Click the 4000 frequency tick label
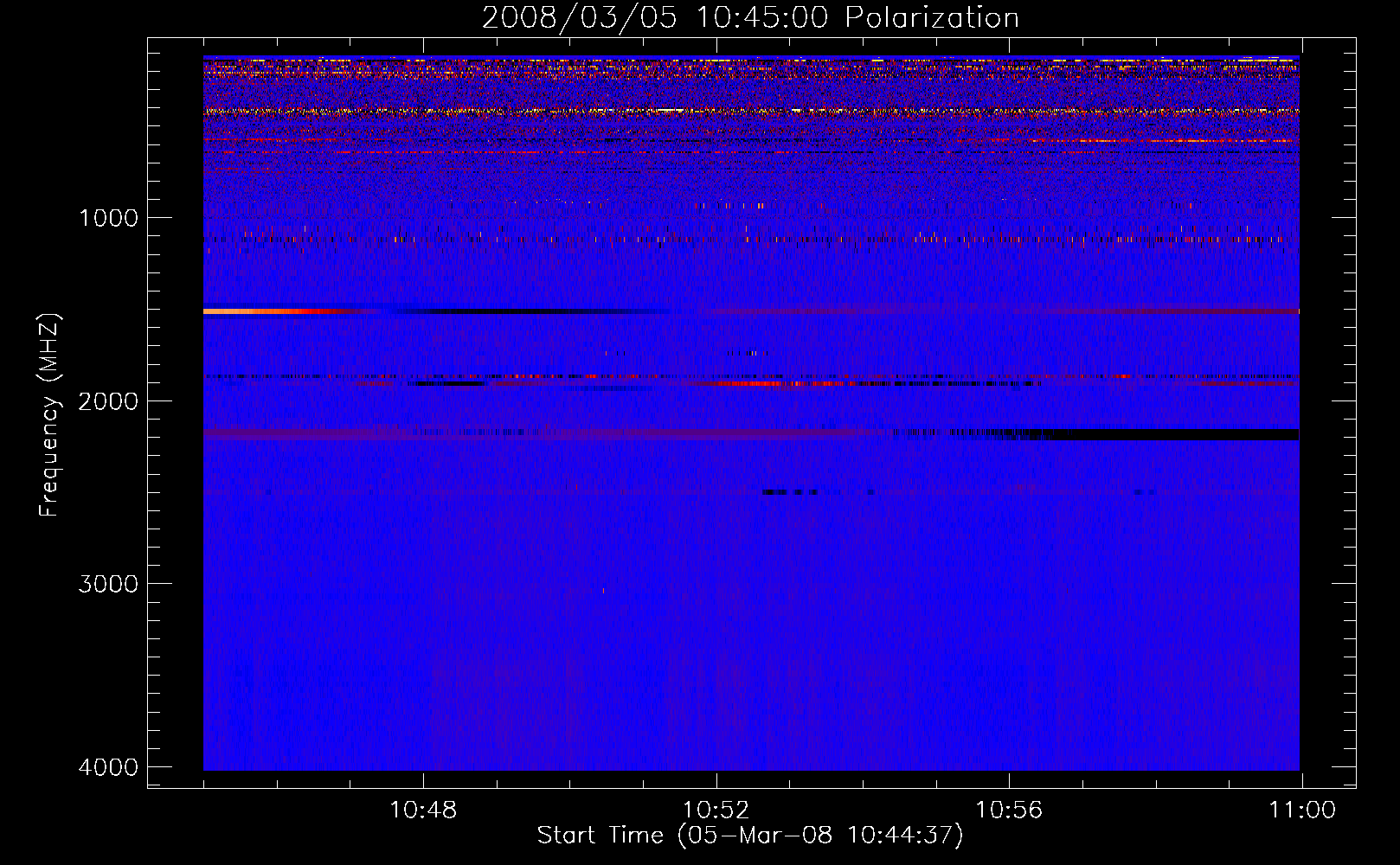The image size is (1400, 865). (108, 767)
